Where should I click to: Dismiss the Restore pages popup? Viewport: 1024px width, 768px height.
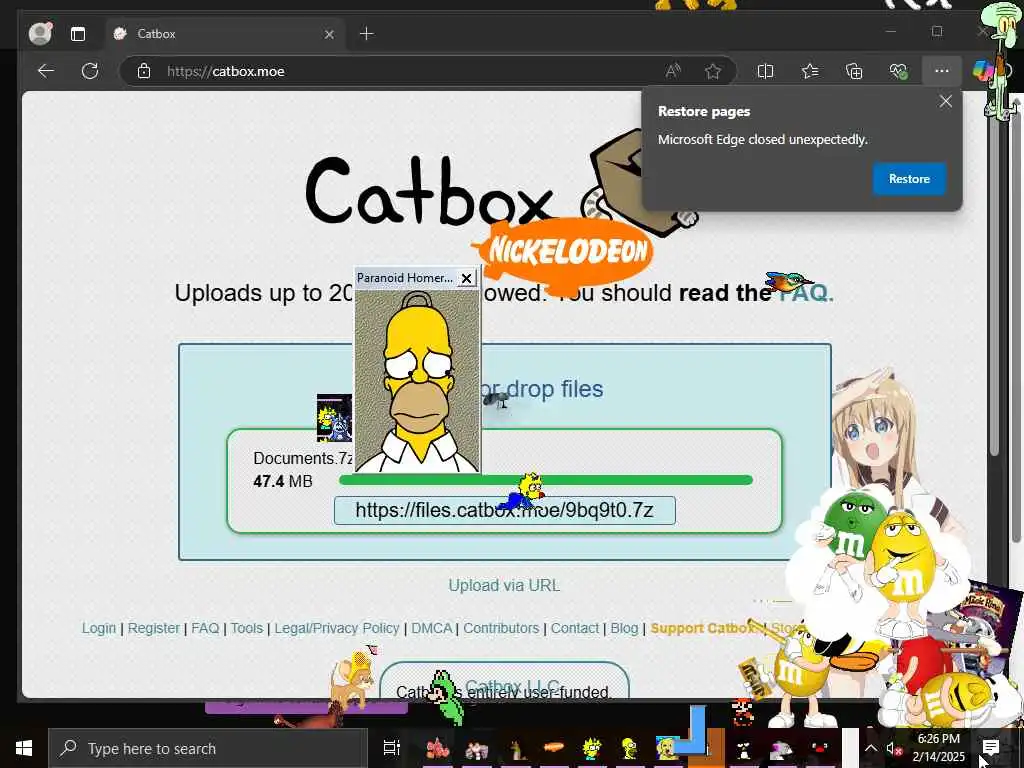(x=946, y=101)
